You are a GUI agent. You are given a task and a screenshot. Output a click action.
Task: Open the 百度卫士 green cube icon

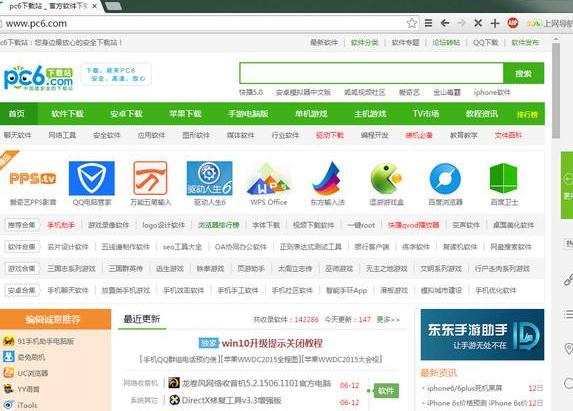click(504, 178)
